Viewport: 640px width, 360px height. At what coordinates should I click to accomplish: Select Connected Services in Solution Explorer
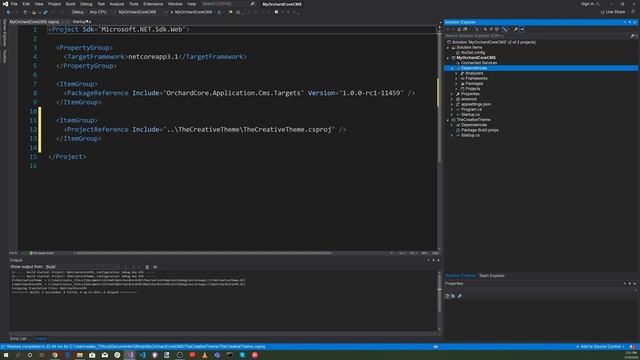(478, 63)
